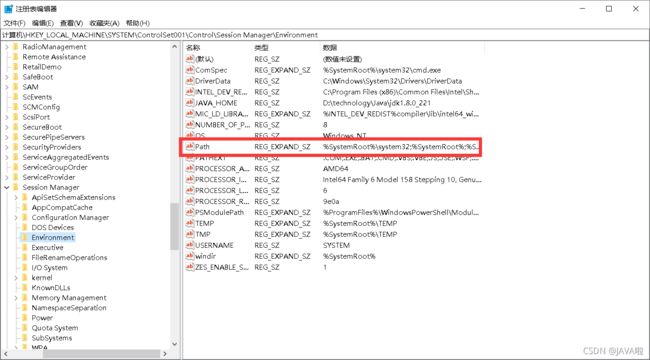Click the tree horizontal scrollbar thumb

(x=101, y=354)
